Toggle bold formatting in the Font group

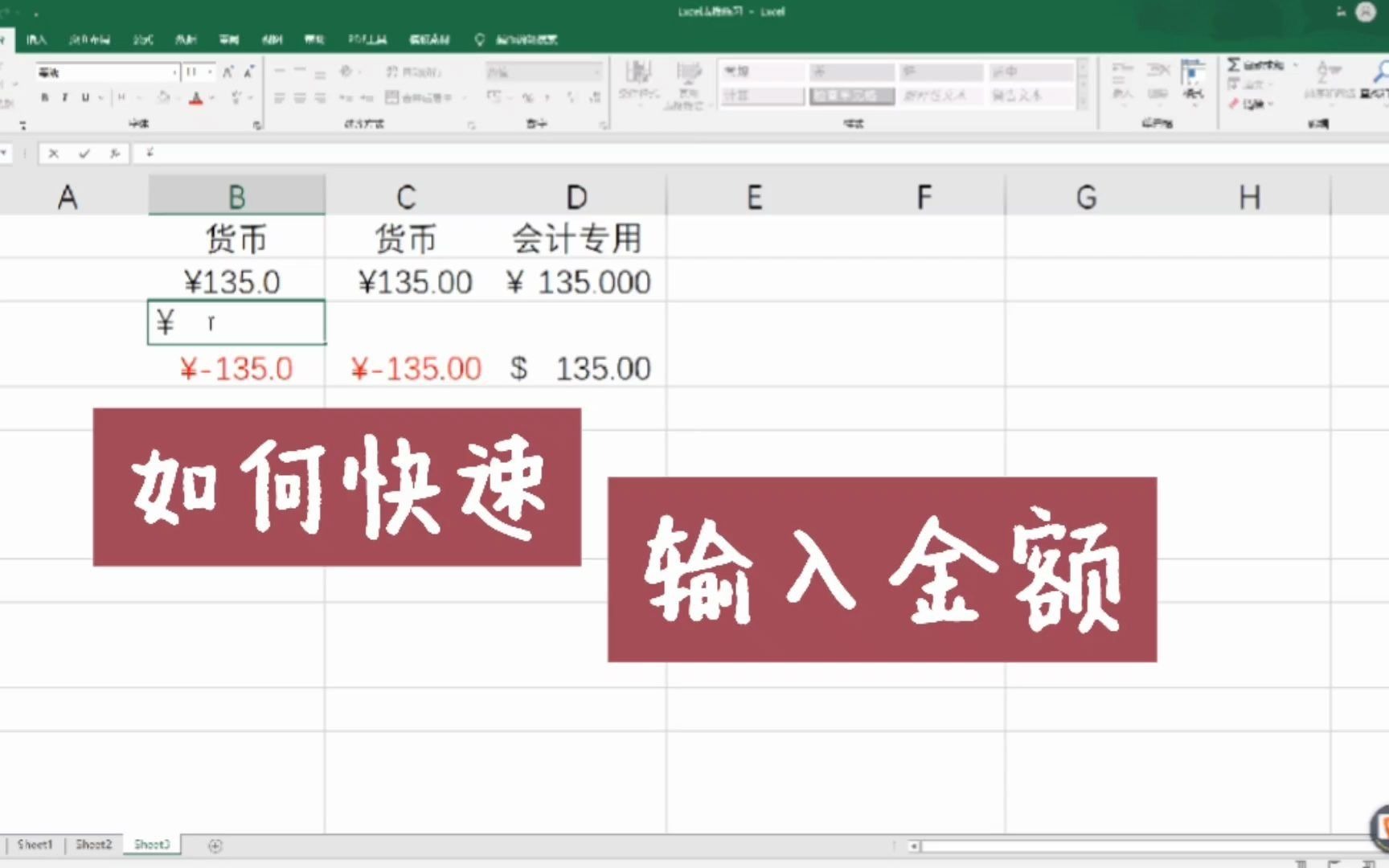coord(45,97)
